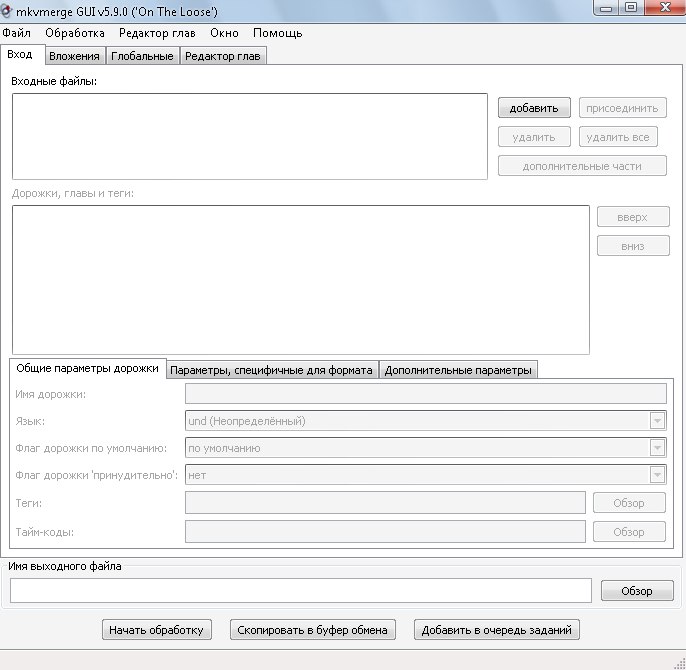The image size is (686, 670).
Task: Click Обзор button for output file
Action: (x=636, y=591)
